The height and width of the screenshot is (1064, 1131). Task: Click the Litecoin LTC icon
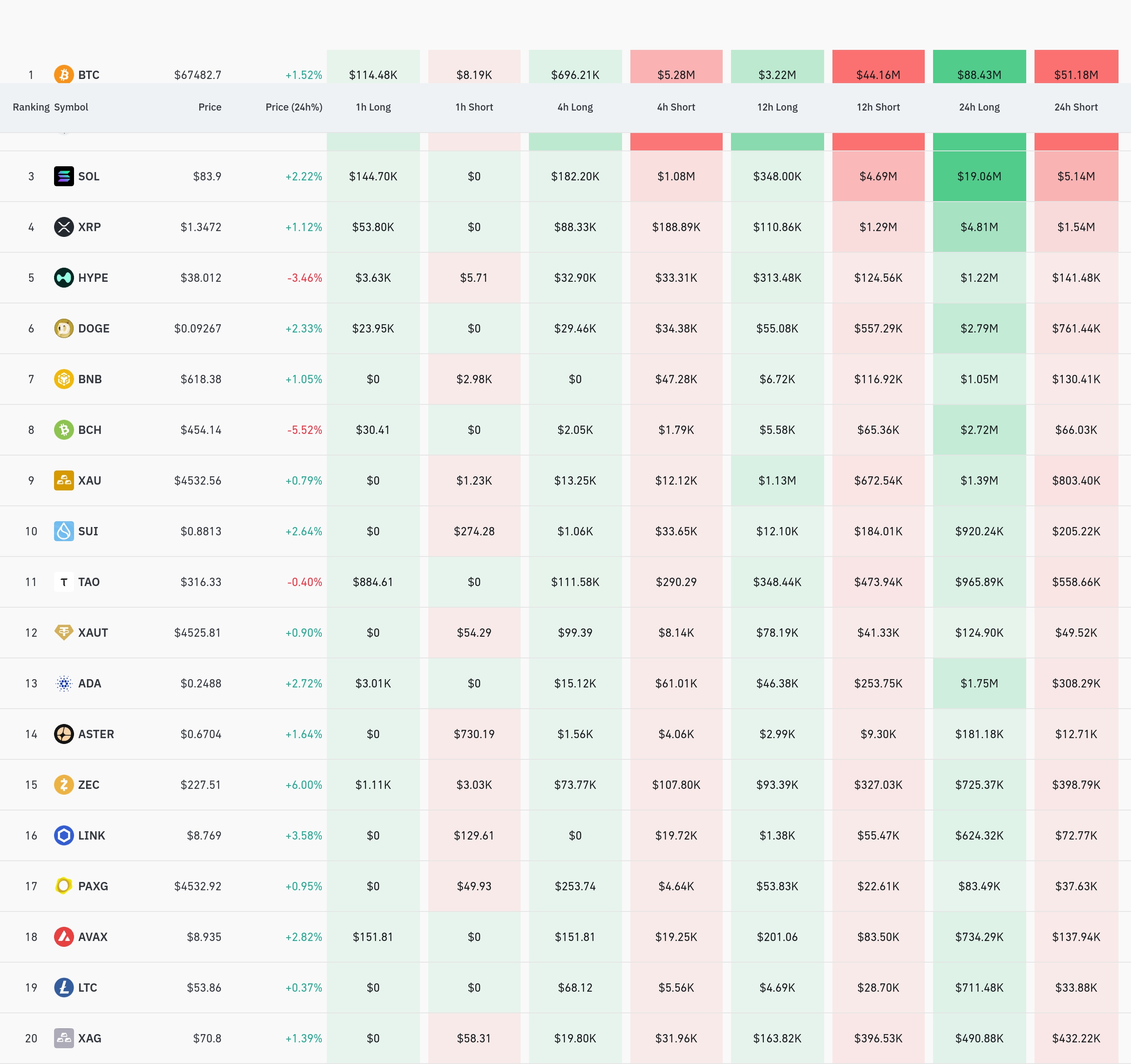pos(64,987)
